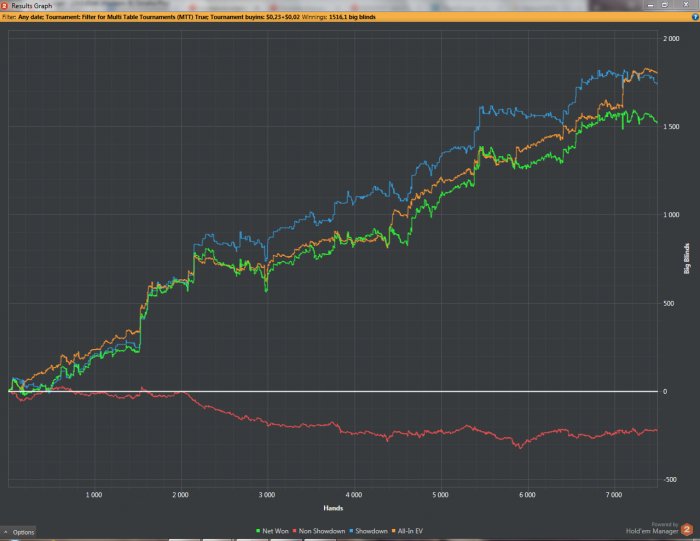Click the '7 000' hands axis label
Screen dimensions: 700x541
point(614,495)
